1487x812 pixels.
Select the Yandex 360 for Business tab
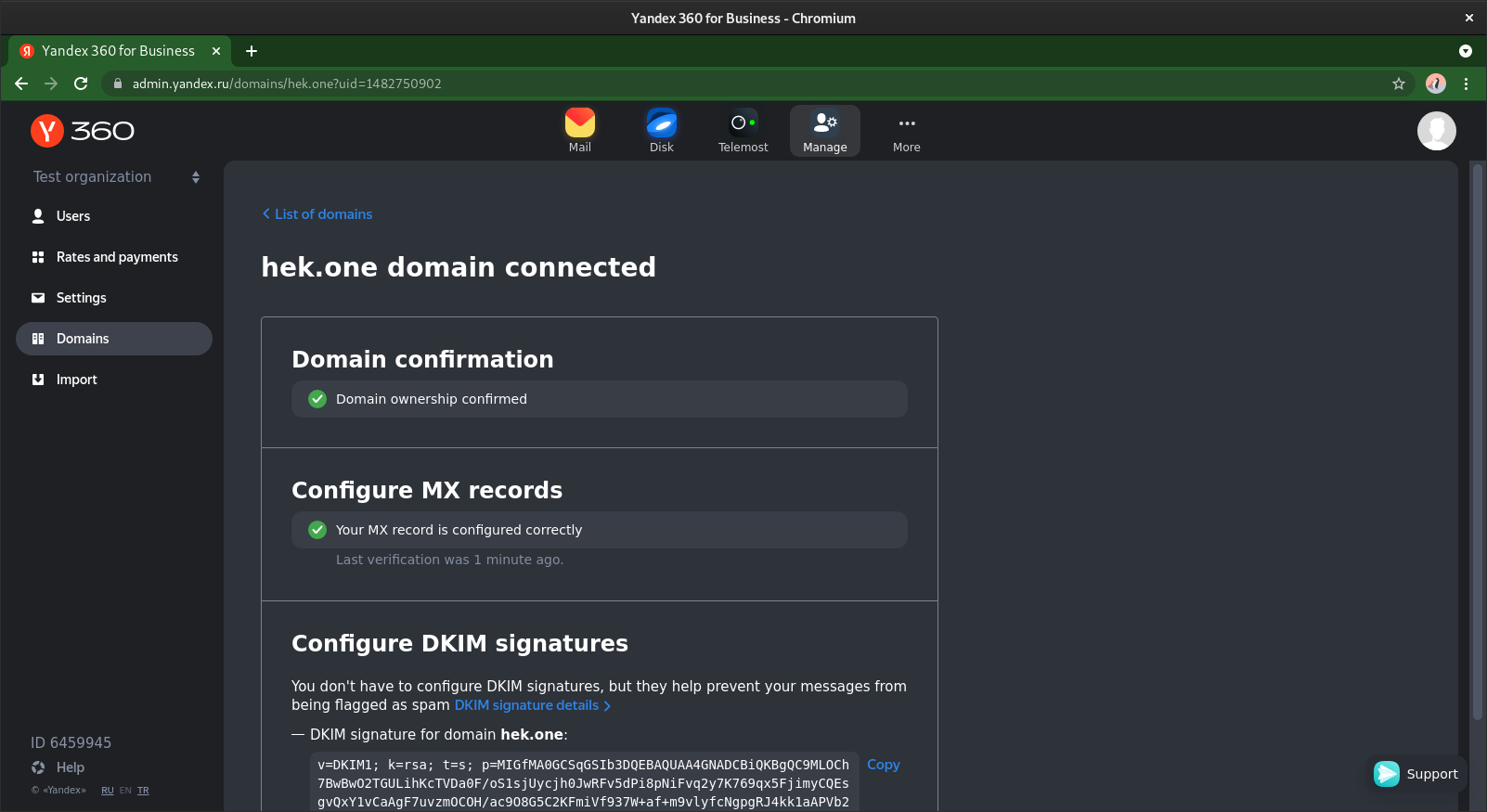click(x=120, y=51)
